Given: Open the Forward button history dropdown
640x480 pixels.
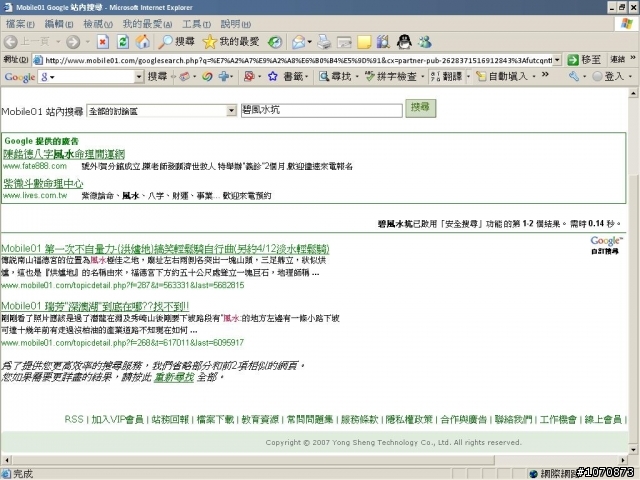Looking at the screenshot, I should tap(87, 42).
